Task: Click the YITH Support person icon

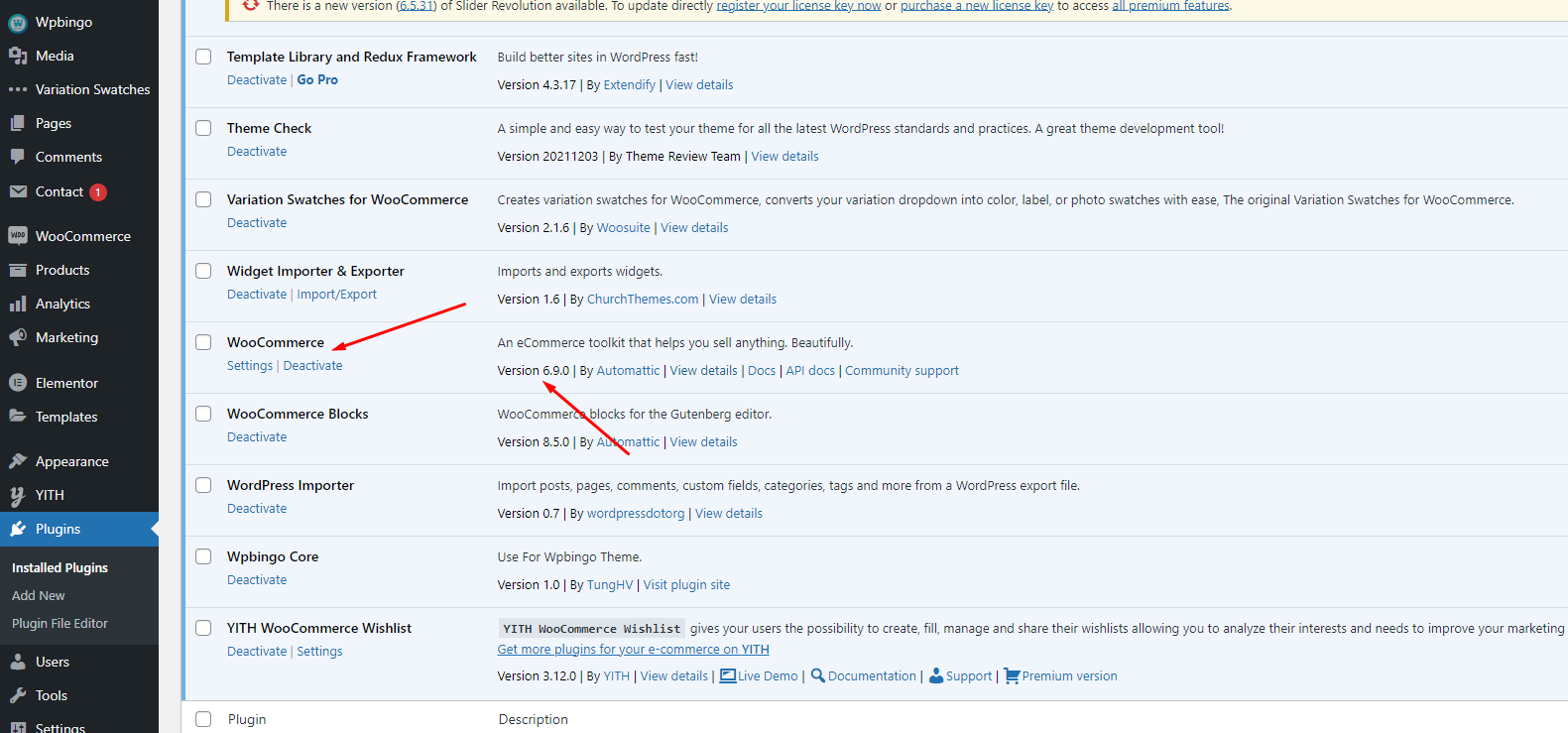Action: (935, 675)
